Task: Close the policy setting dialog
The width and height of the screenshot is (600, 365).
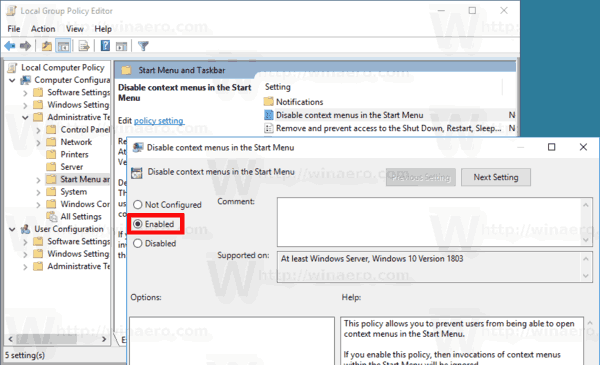Action: [583, 147]
